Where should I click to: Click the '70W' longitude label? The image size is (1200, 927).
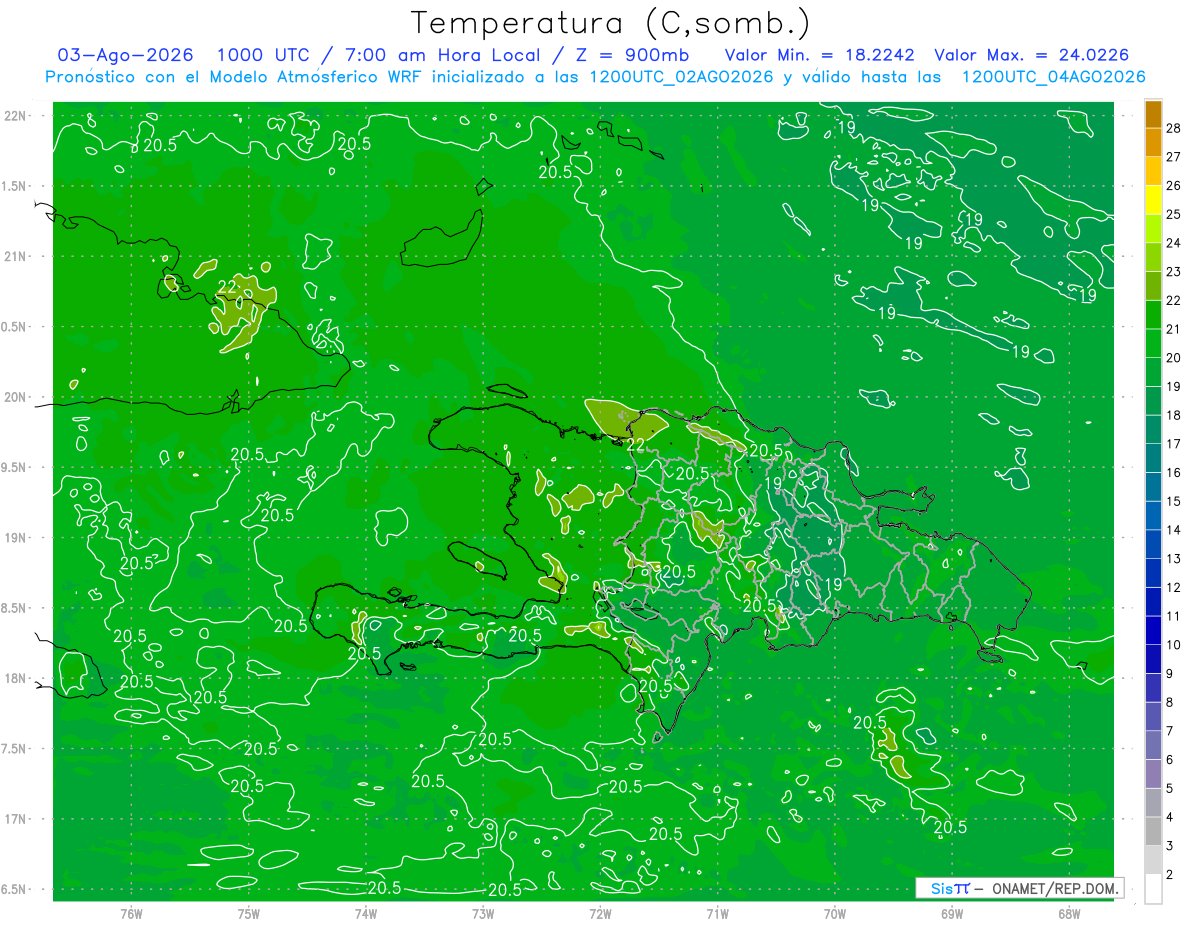point(835,913)
